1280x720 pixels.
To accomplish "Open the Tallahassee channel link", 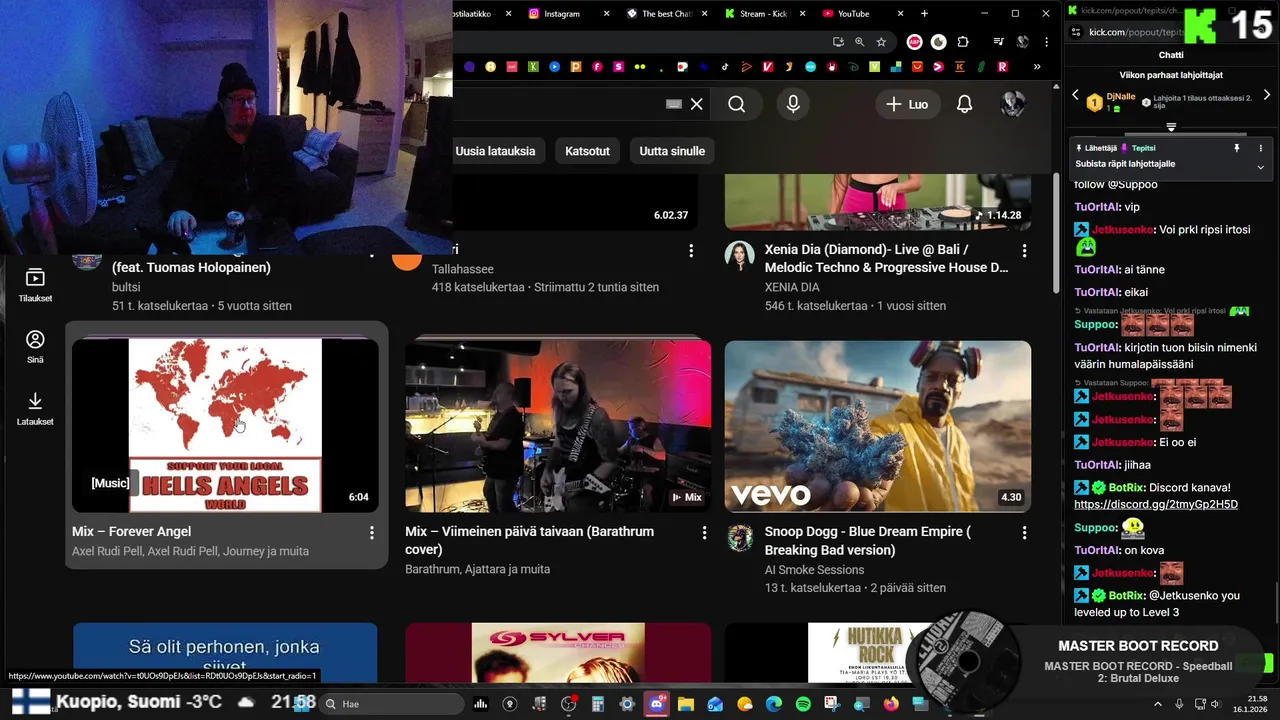I will (x=463, y=269).
